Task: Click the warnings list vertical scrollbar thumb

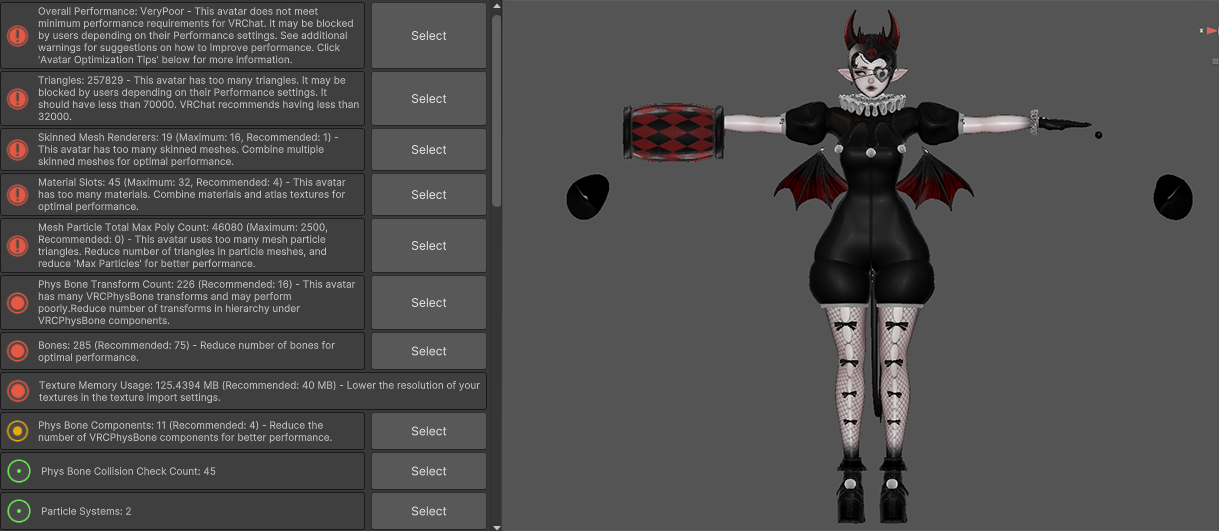Action: 496,110
